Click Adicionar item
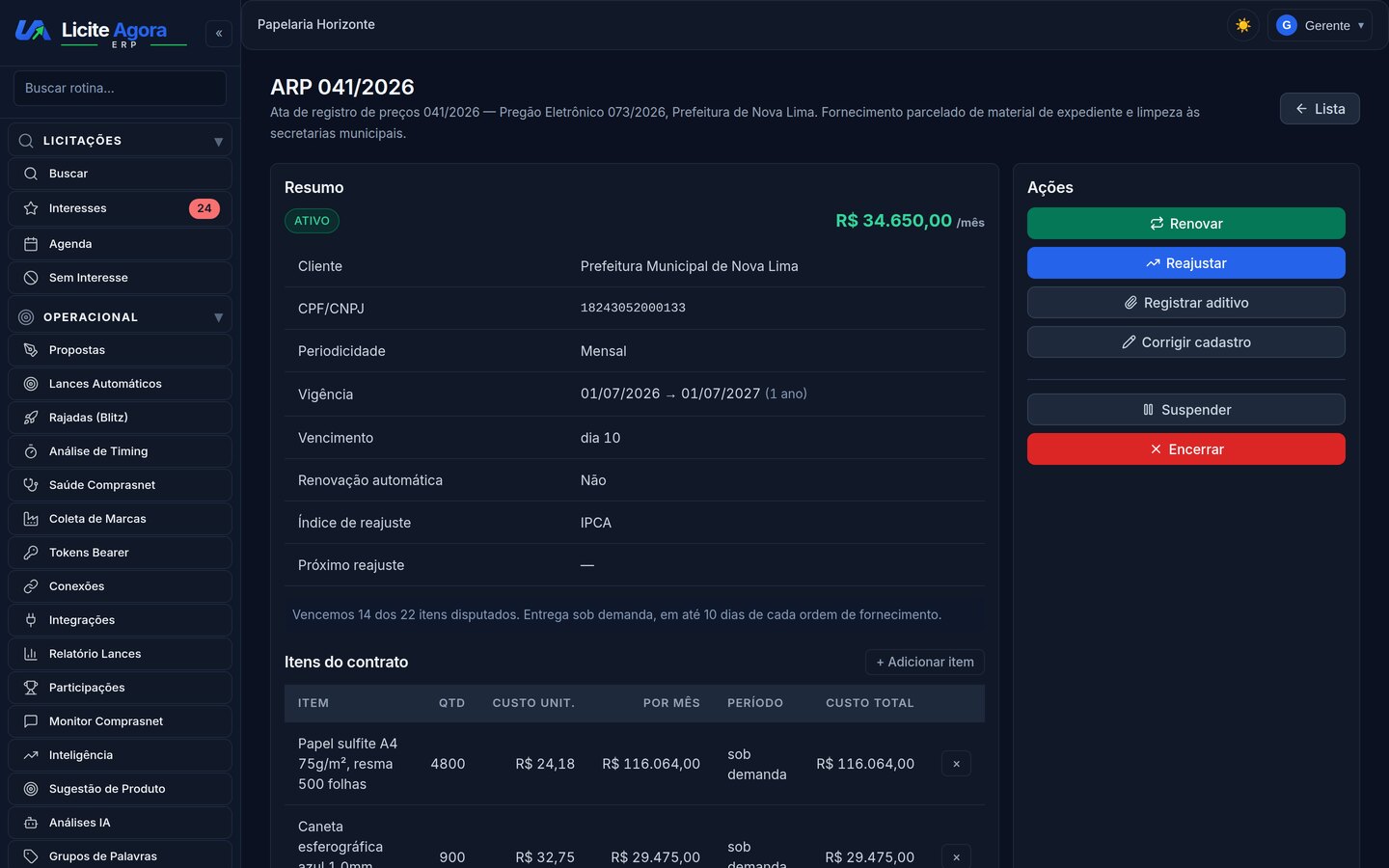 click(925, 663)
